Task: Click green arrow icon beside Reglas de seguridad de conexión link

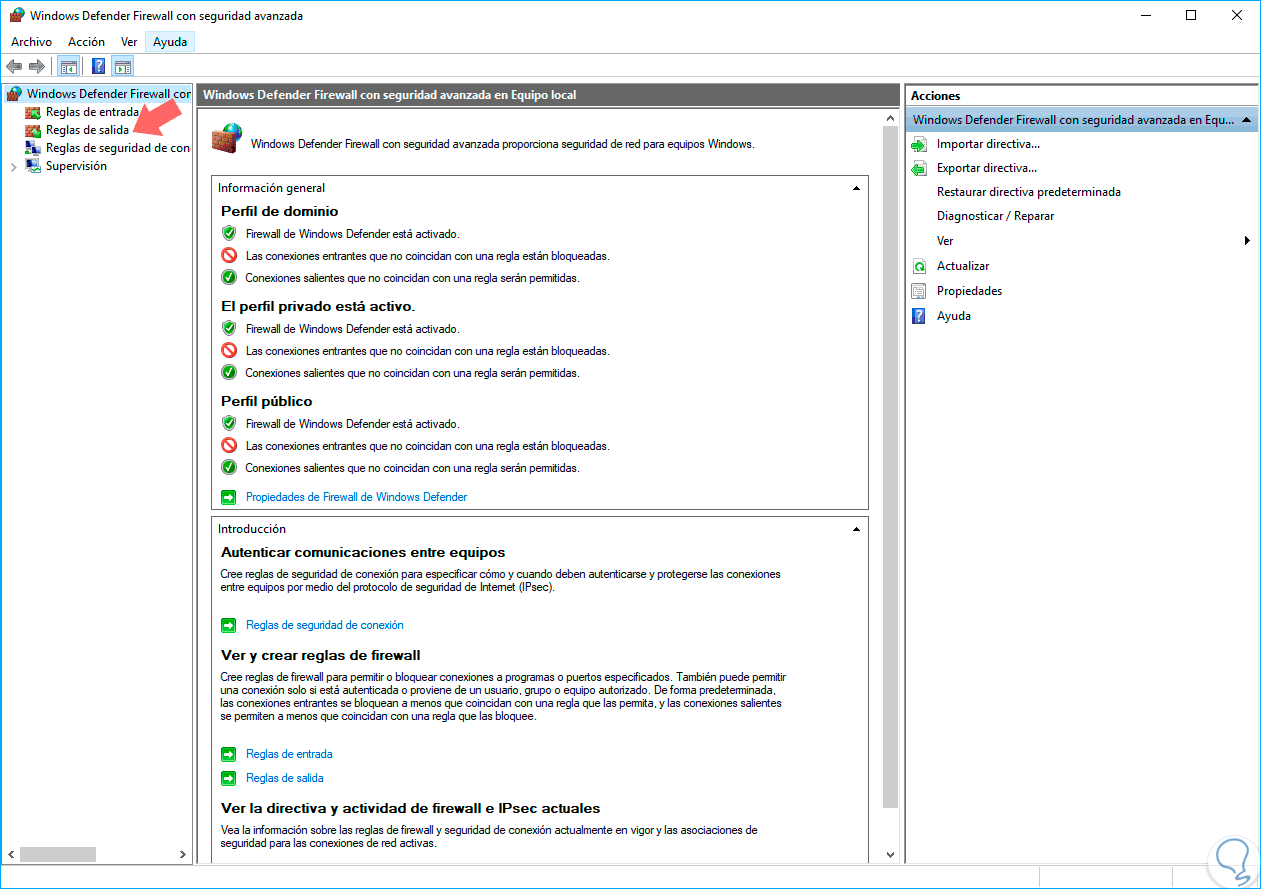Action: click(x=228, y=625)
